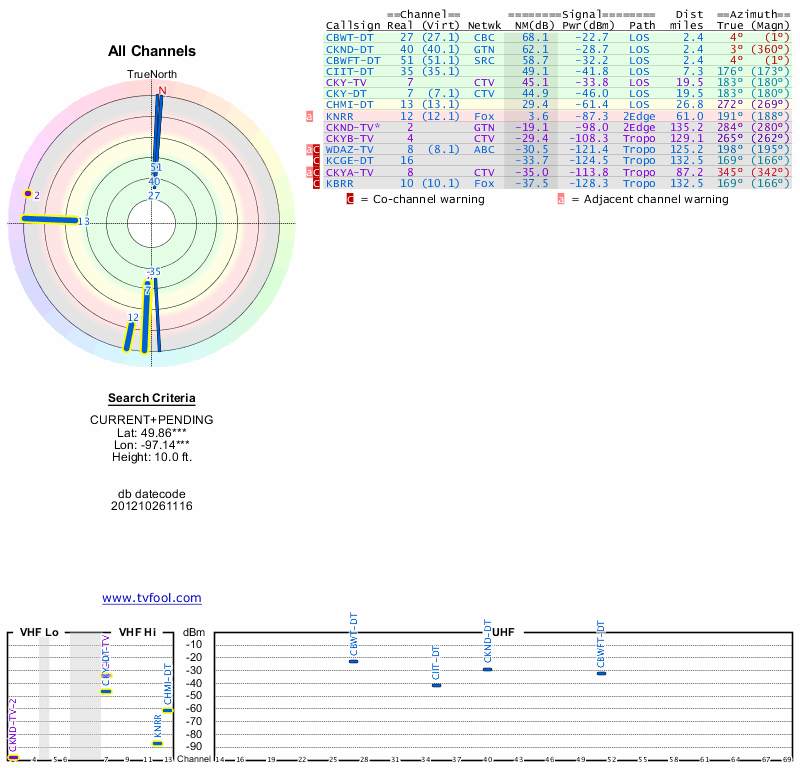Click the red Co-channel warning legend icon
Viewport: 800px width, 768px height.
(x=350, y=199)
